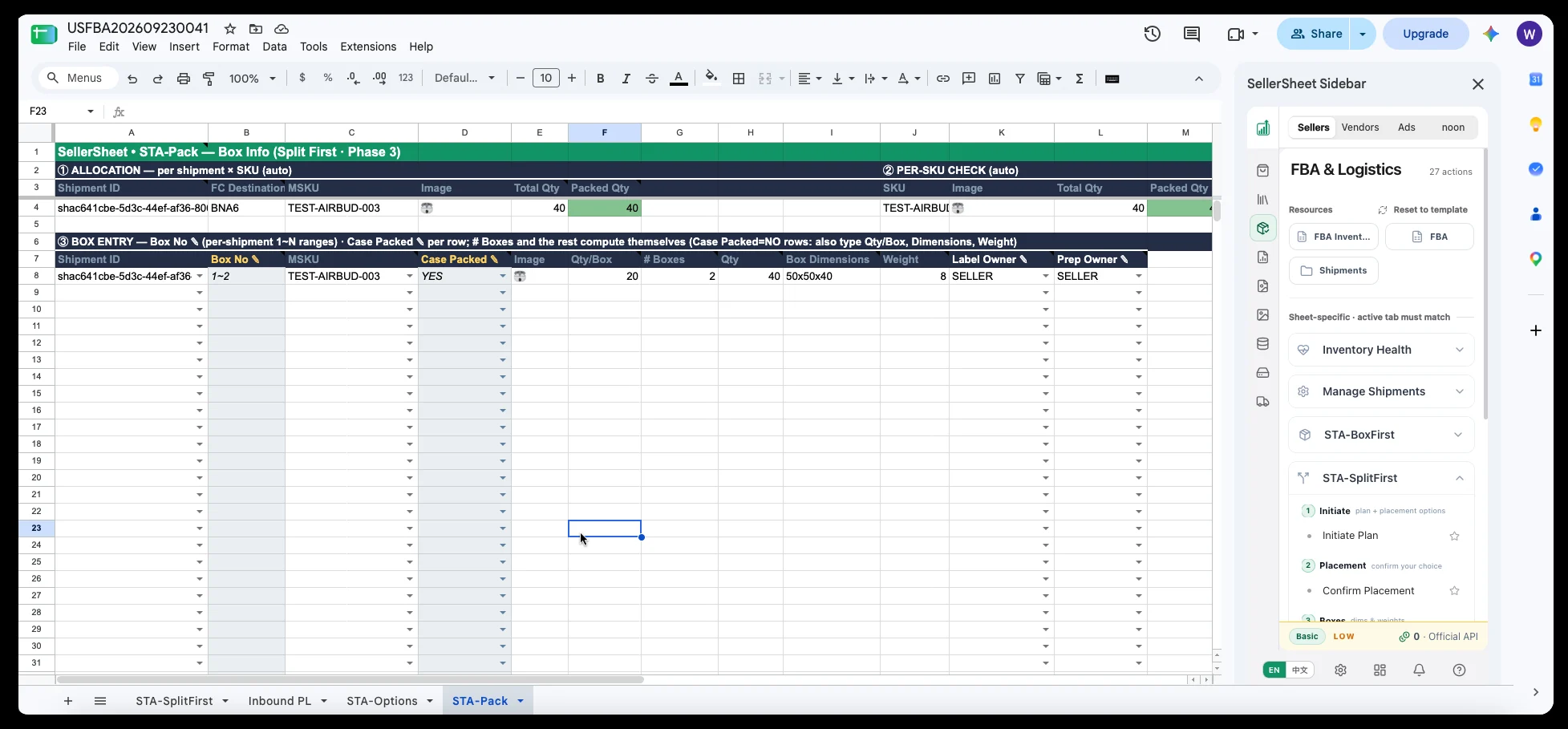
Task: Open the comments panel icon
Action: coord(1192,34)
